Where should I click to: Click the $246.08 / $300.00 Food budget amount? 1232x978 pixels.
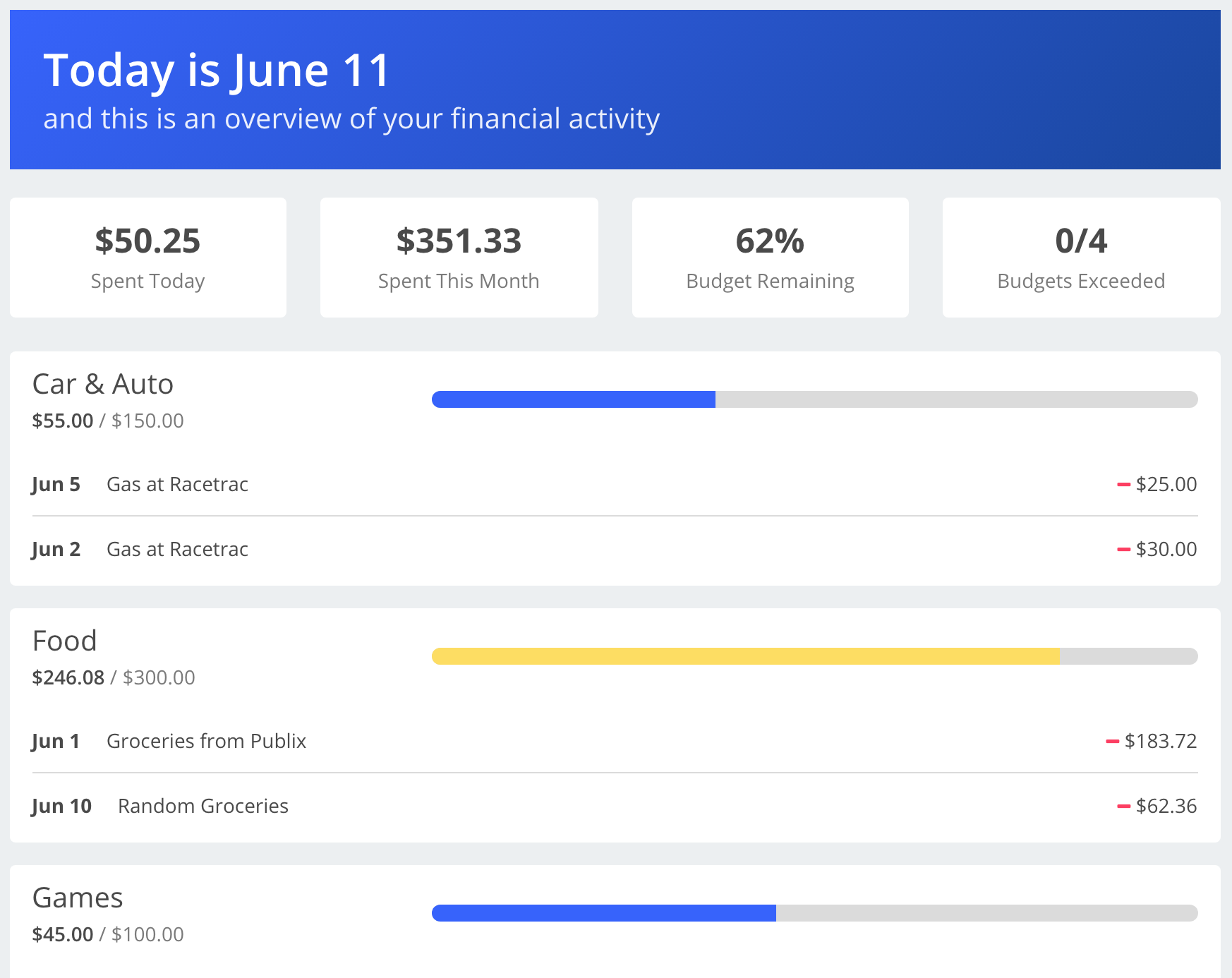pos(114,678)
